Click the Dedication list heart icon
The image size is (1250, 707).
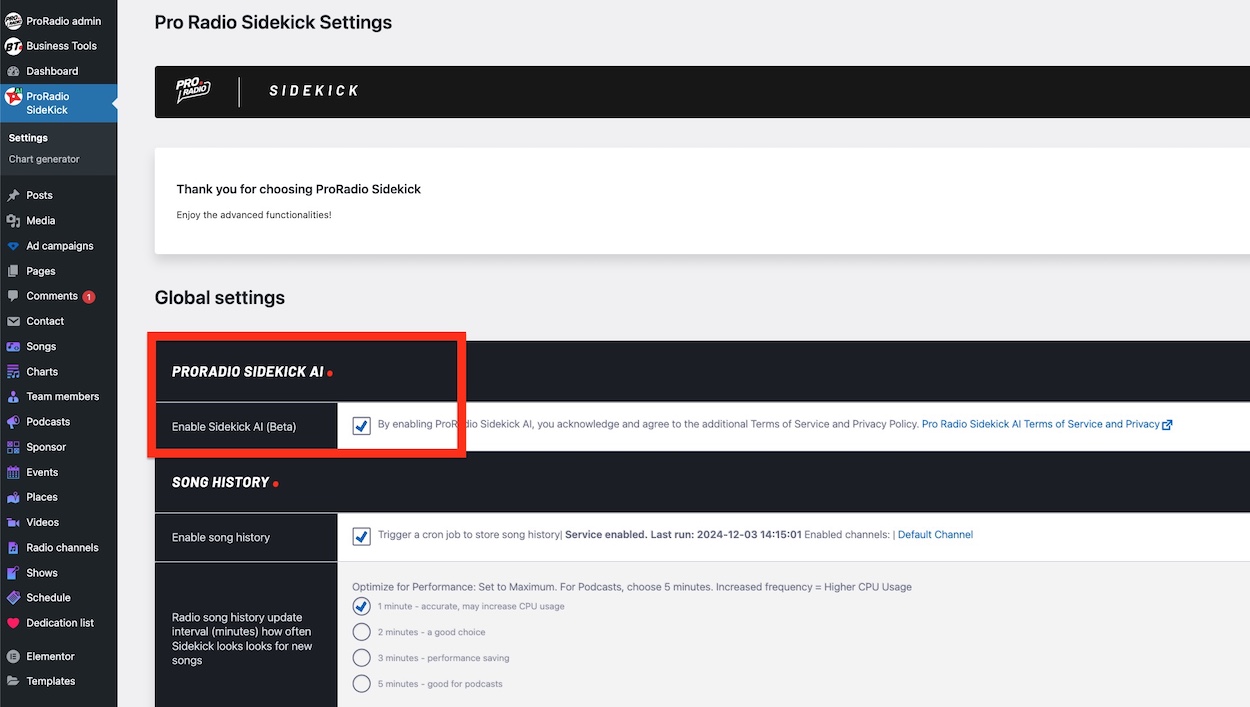click(13, 623)
